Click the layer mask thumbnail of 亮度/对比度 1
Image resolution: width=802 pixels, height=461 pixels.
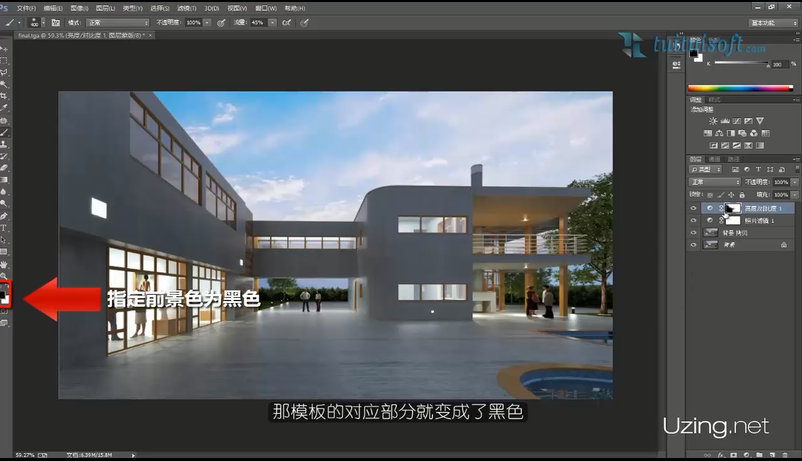(x=733, y=209)
